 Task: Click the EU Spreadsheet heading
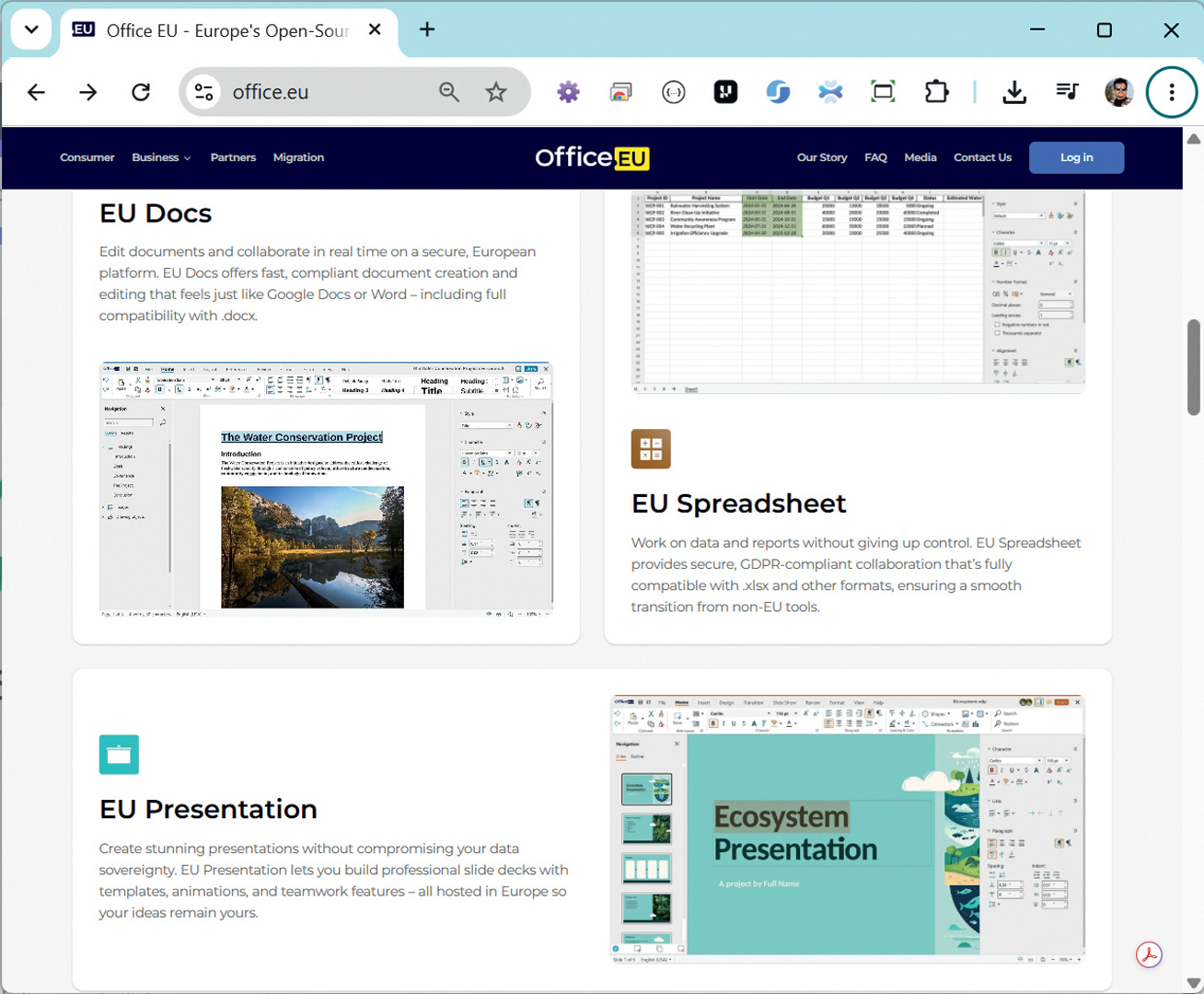pos(738,503)
